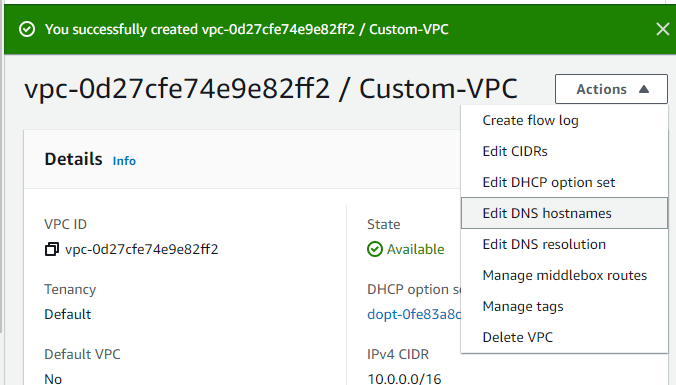Choose Create flow log from Actions
This screenshot has height=385, width=676.
point(564,120)
